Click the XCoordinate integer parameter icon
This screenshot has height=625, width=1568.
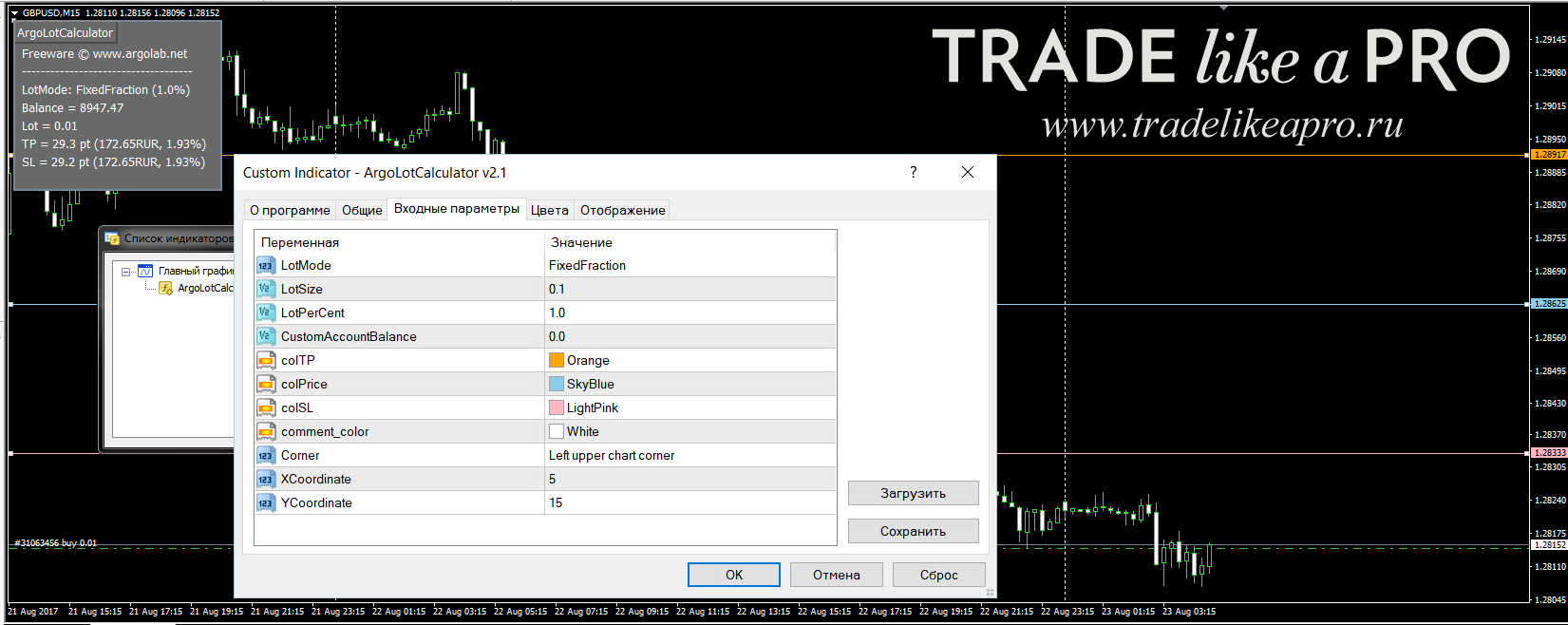(x=266, y=479)
